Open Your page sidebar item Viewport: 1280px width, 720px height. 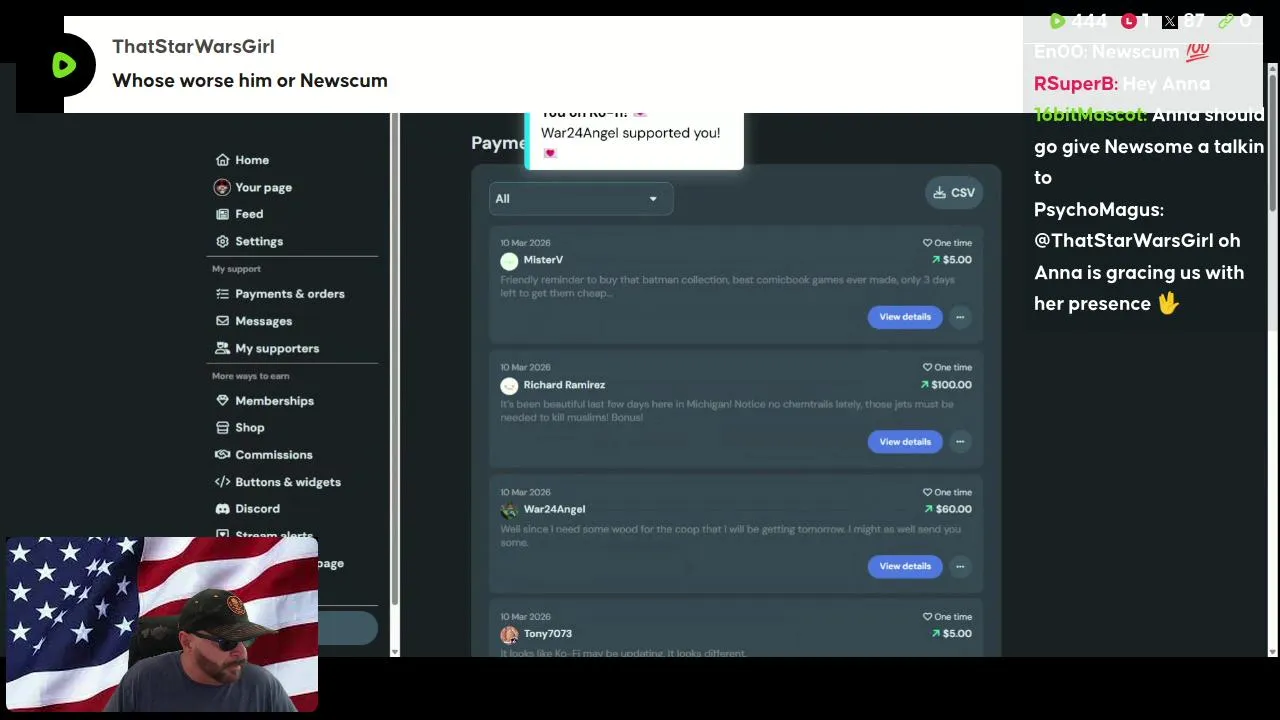click(x=253, y=187)
